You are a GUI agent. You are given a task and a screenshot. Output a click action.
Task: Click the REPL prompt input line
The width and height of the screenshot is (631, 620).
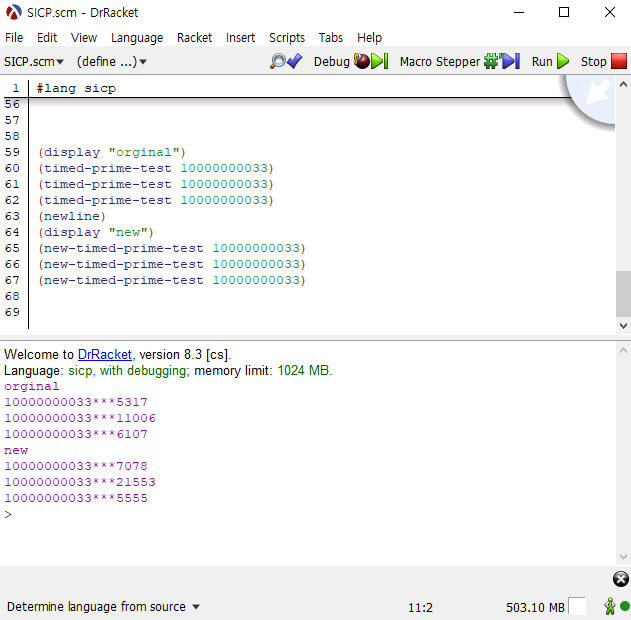tap(300, 514)
